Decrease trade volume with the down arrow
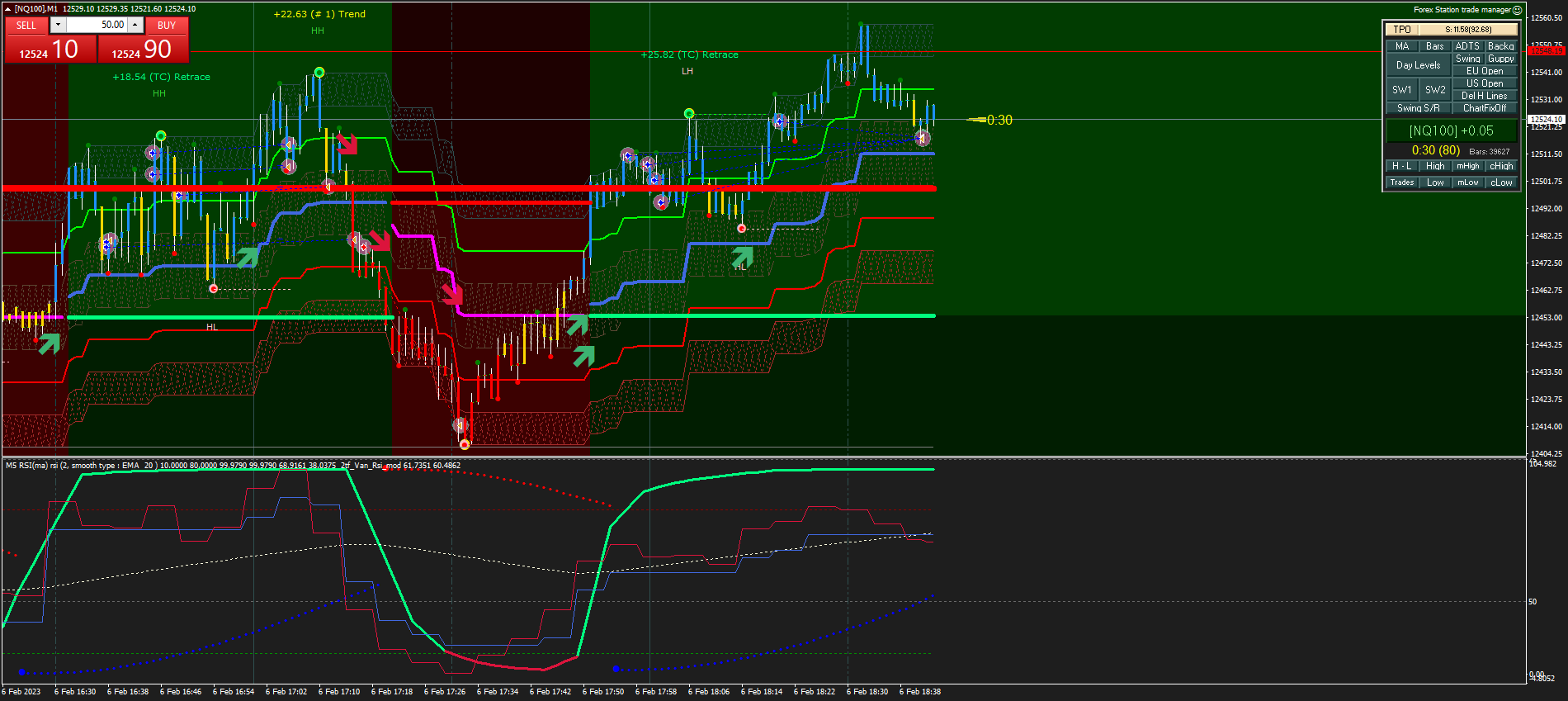1568x701 pixels. (58, 25)
